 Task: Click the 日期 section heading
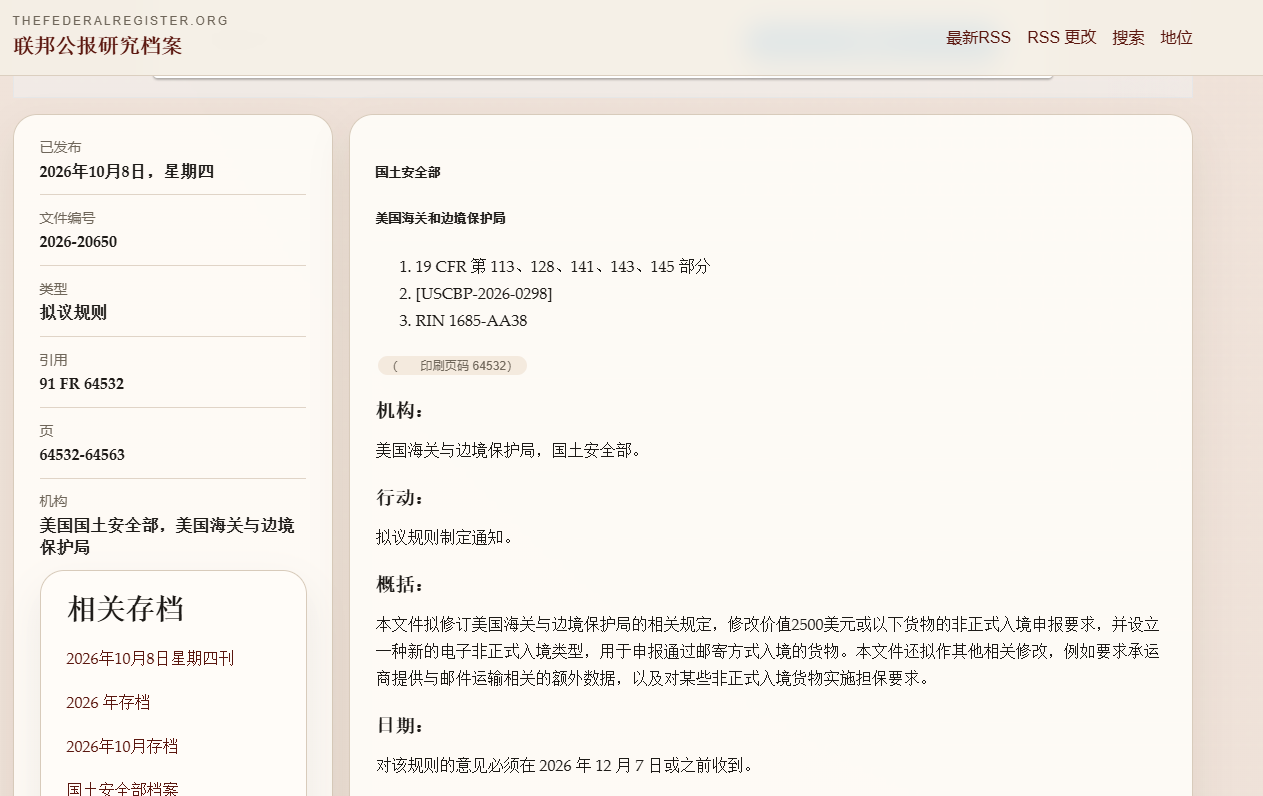[x=400, y=725]
